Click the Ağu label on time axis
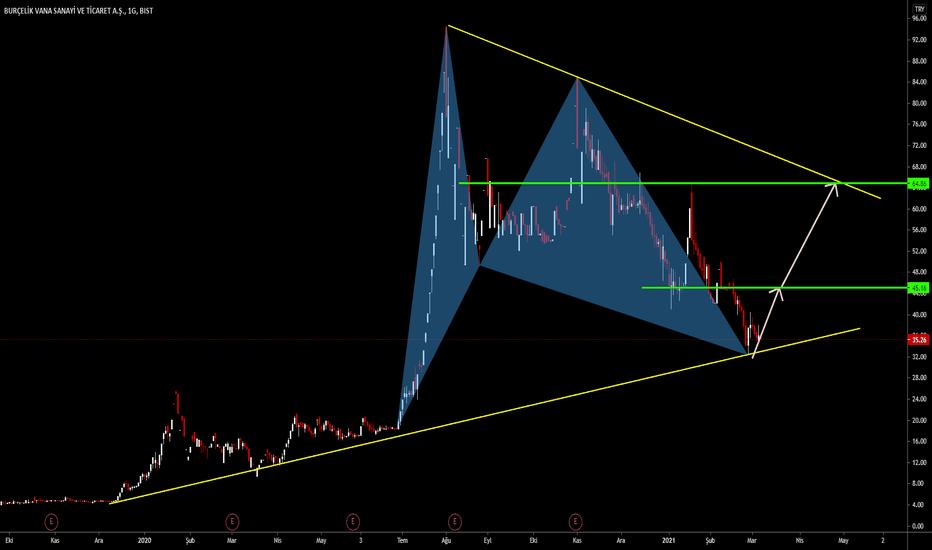 point(446,540)
